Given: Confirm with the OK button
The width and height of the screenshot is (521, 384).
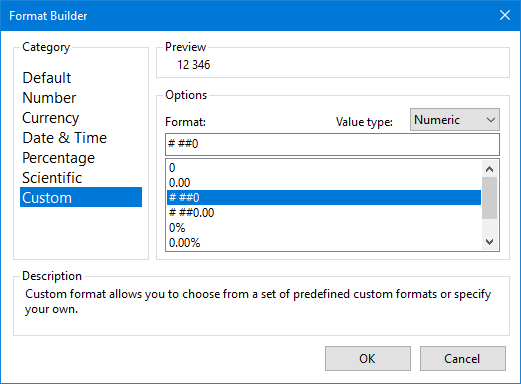Looking at the screenshot, I should click(368, 358).
